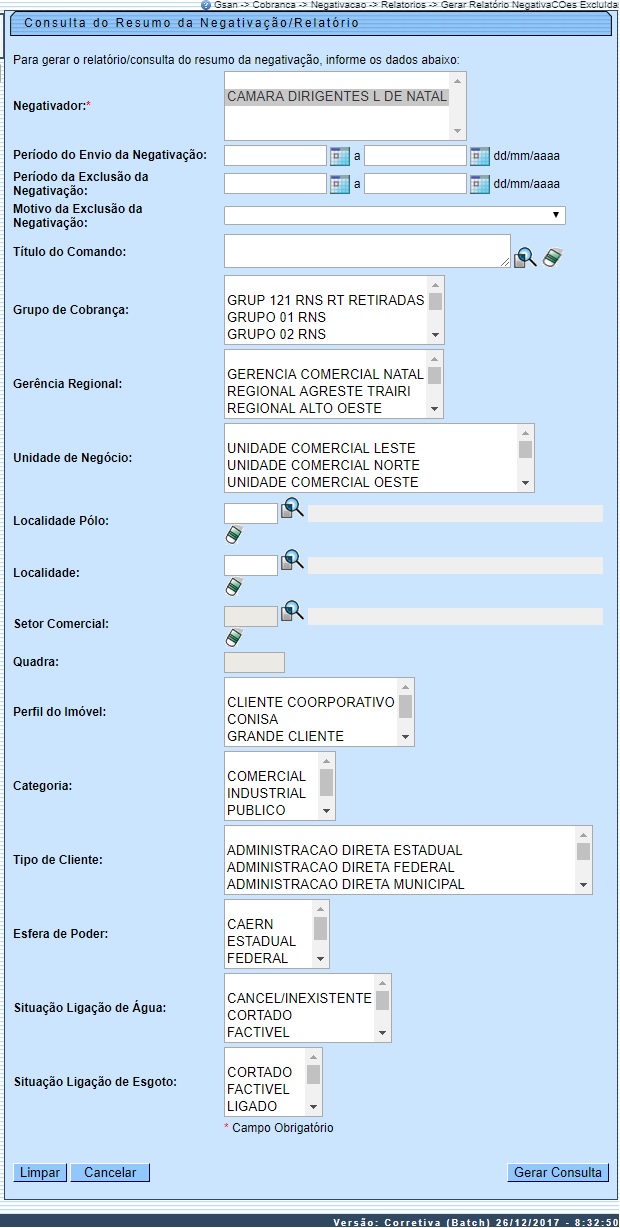The height and width of the screenshot is (1228, 620).
Task: Focus the Localidade Pólo code input field
Action: tap(251, 514)
